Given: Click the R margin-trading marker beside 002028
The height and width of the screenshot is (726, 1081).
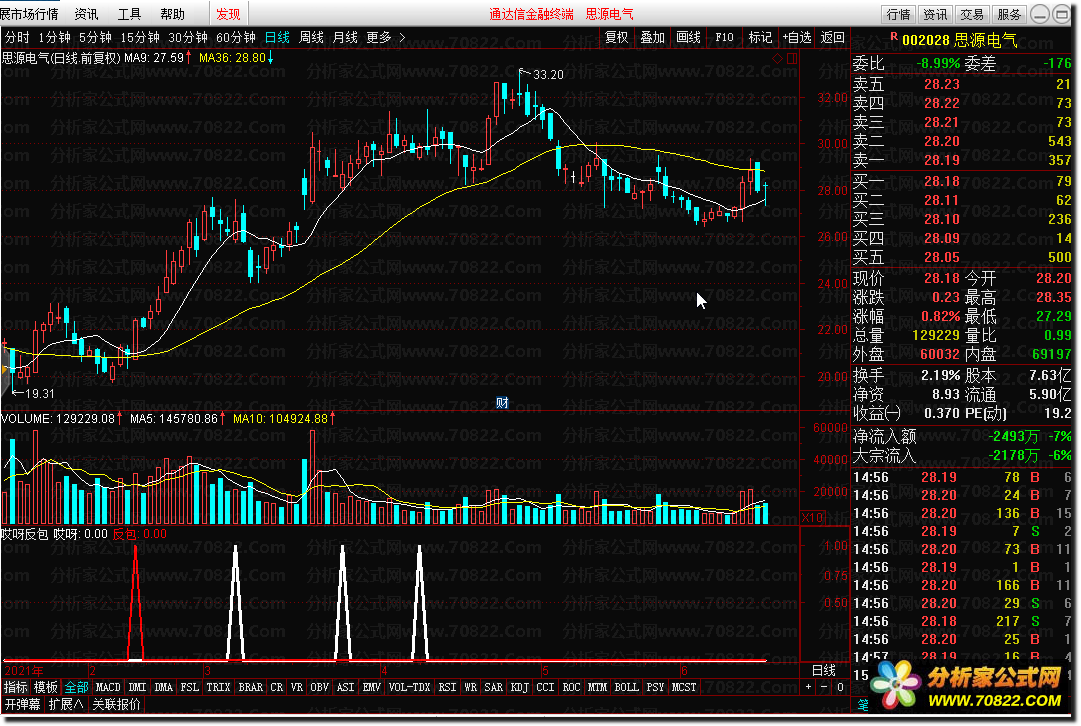Looking at the screenshot, I should (893, 36).
